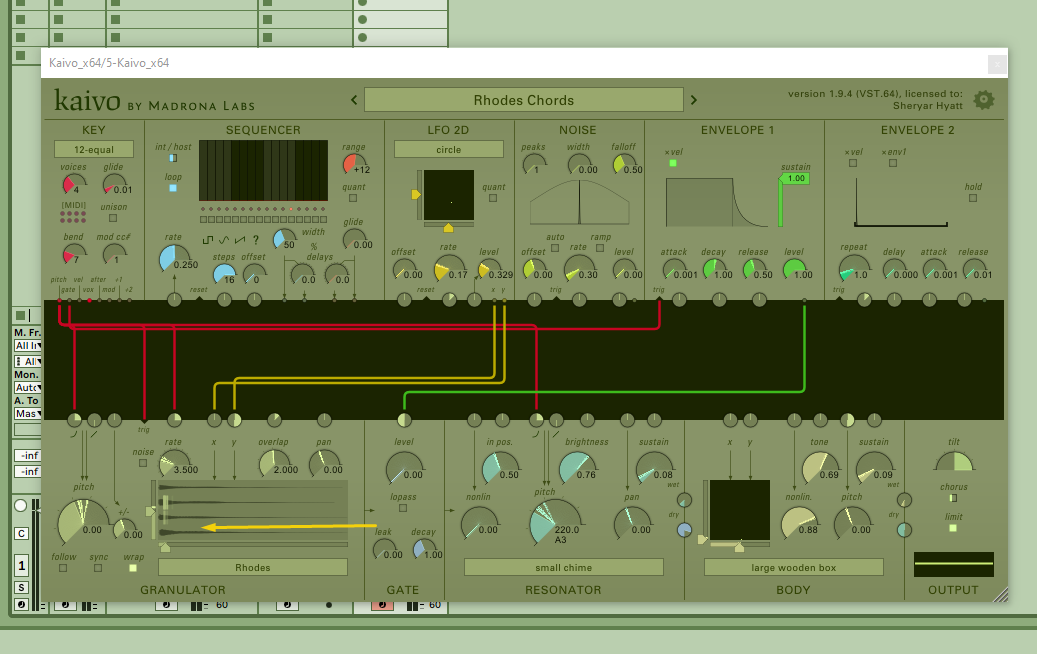The height and width of the screenshot is (654, 1037).
Task: Open the LFO circle shape dropdown
Action: pos(448,149)
